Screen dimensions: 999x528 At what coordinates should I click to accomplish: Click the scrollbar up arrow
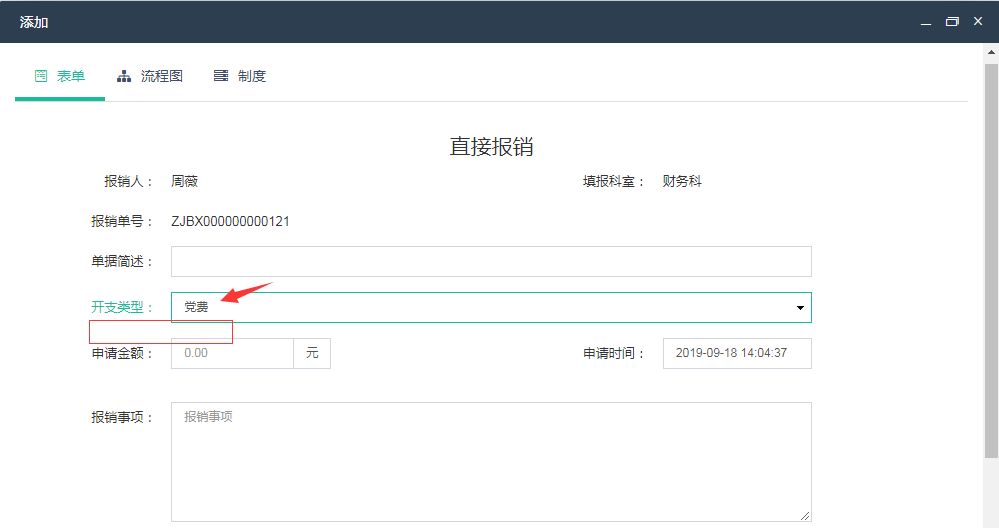(991, 52)
